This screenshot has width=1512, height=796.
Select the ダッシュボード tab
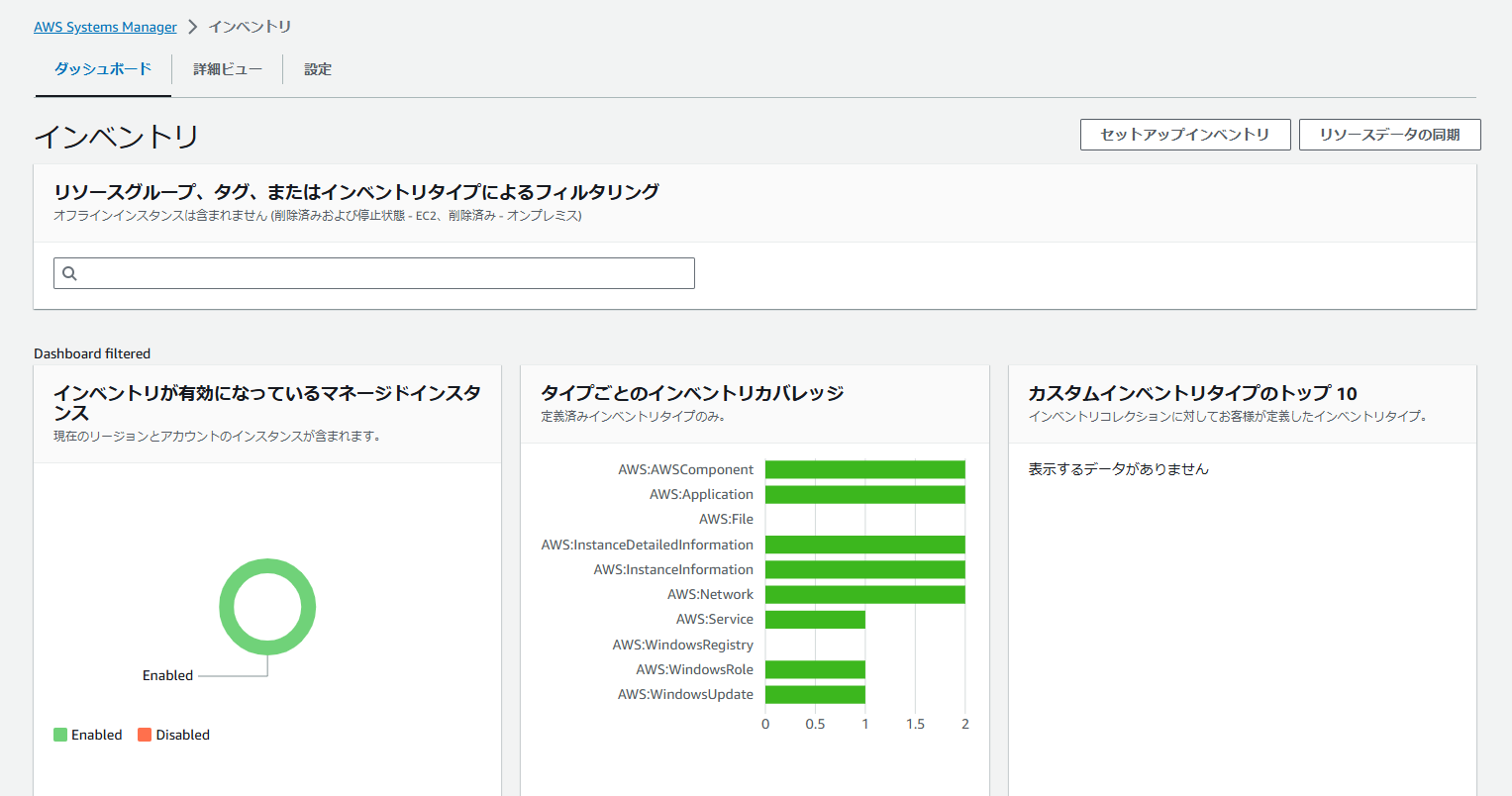coord(103,69)
